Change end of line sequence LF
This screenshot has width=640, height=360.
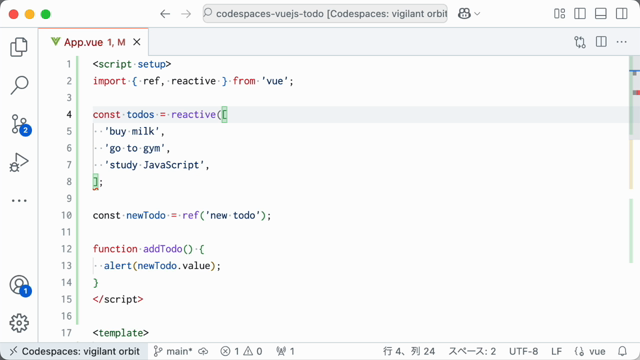[x=556, y=351]
